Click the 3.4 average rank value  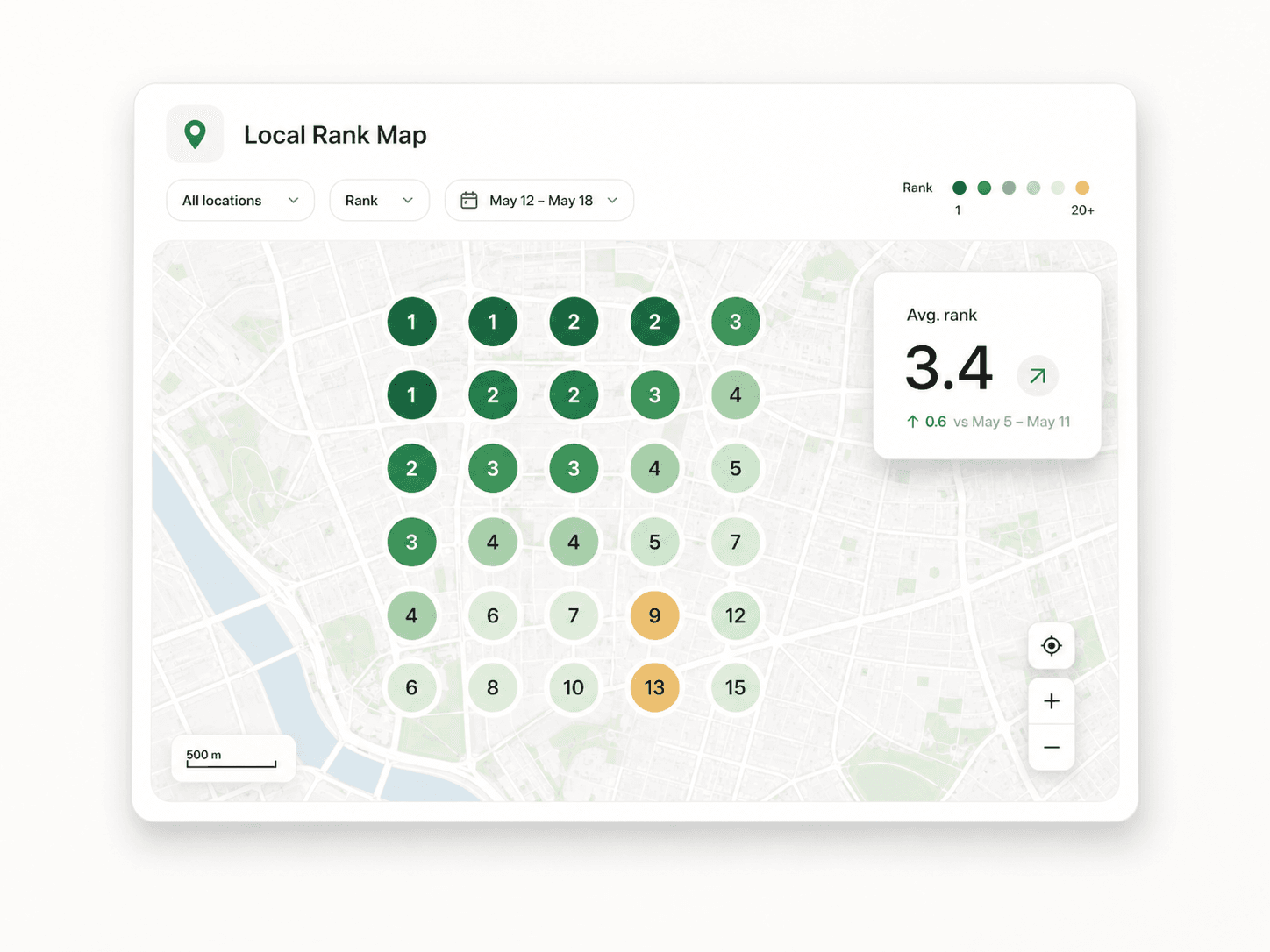coord(949,368)
